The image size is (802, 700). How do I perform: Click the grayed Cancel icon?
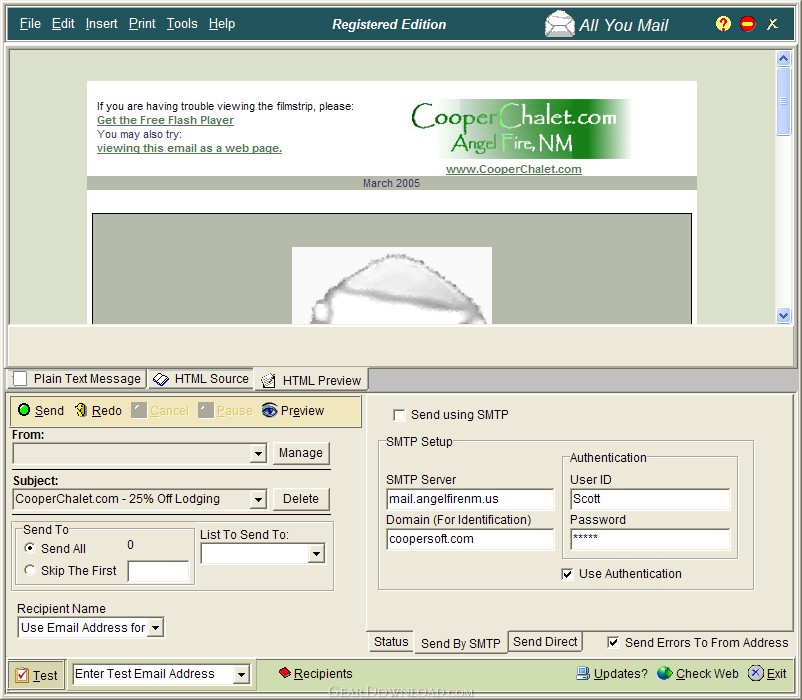coord(139,410)
